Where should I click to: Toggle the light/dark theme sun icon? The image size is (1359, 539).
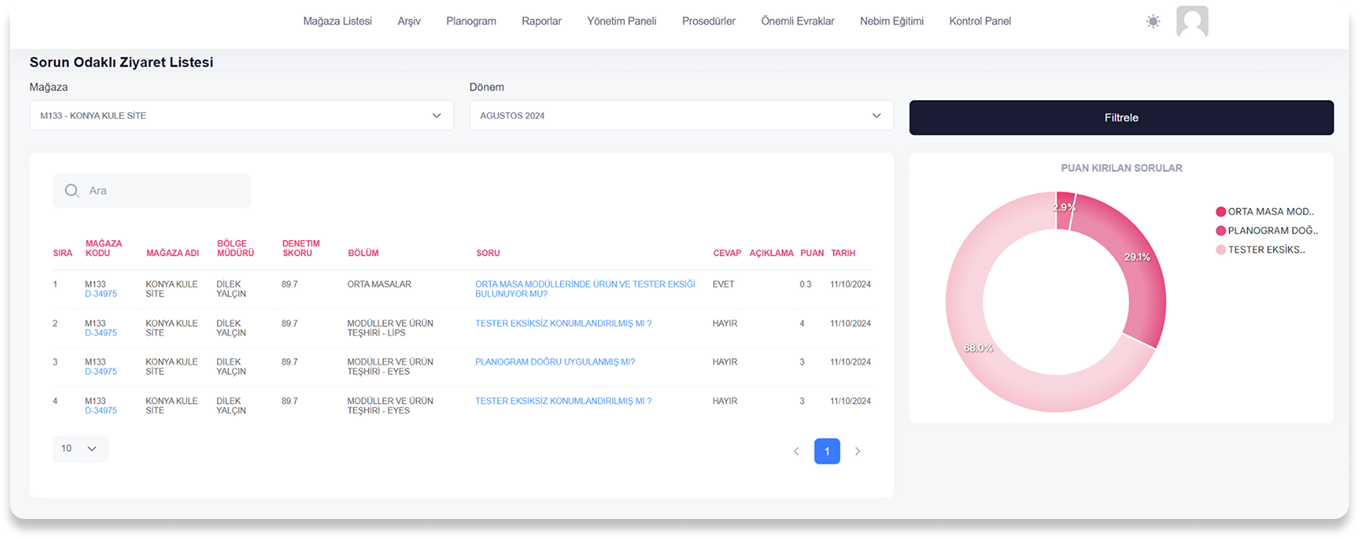(x=1153, y=21)
